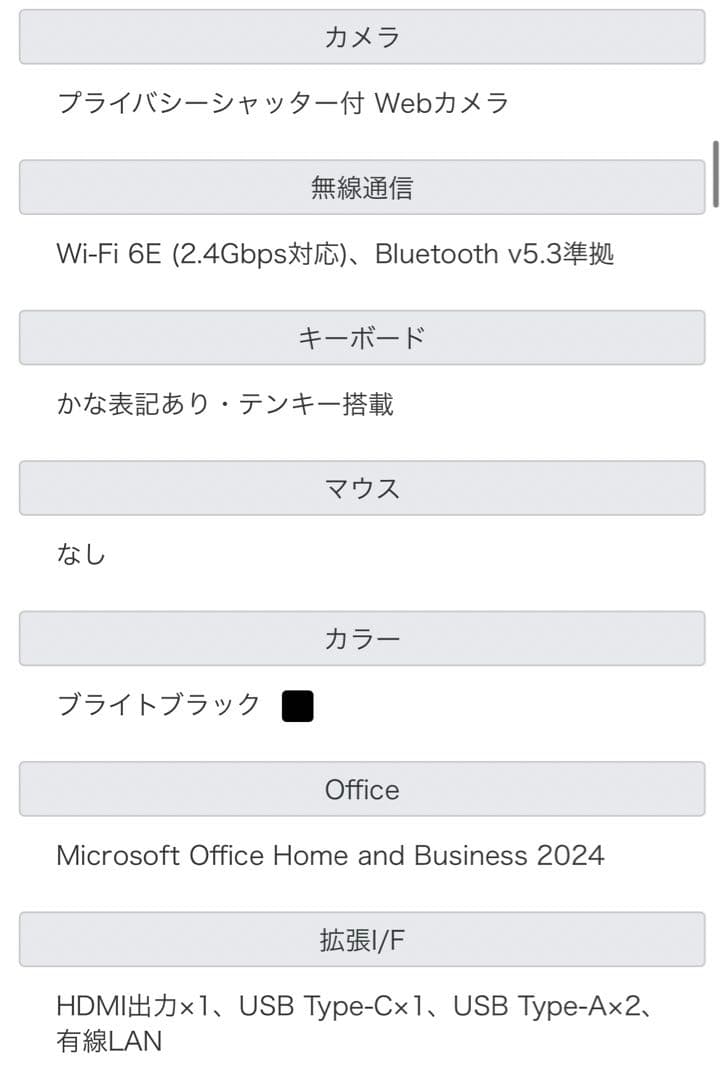This screenshot has height=1080, width=725.
Task: Click the かな表記あり text
Action: click(133, 404)
